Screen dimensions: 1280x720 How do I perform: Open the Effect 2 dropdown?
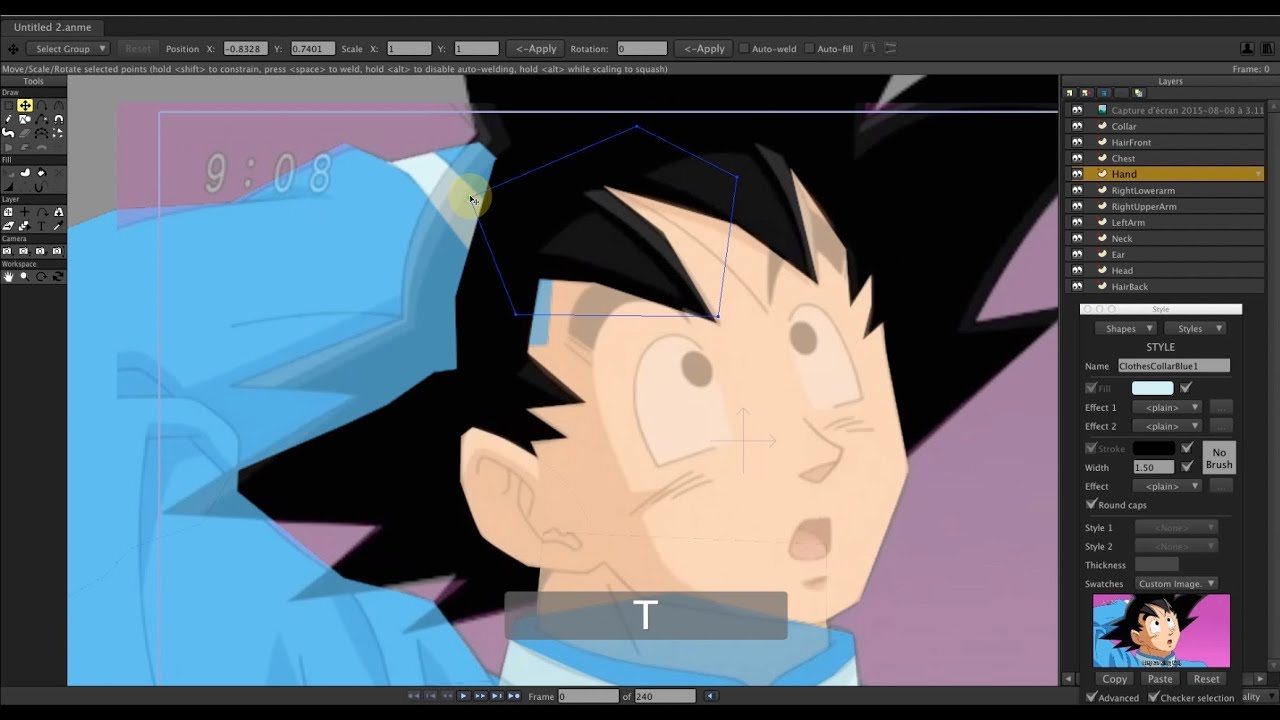(x=1167, y=426)
